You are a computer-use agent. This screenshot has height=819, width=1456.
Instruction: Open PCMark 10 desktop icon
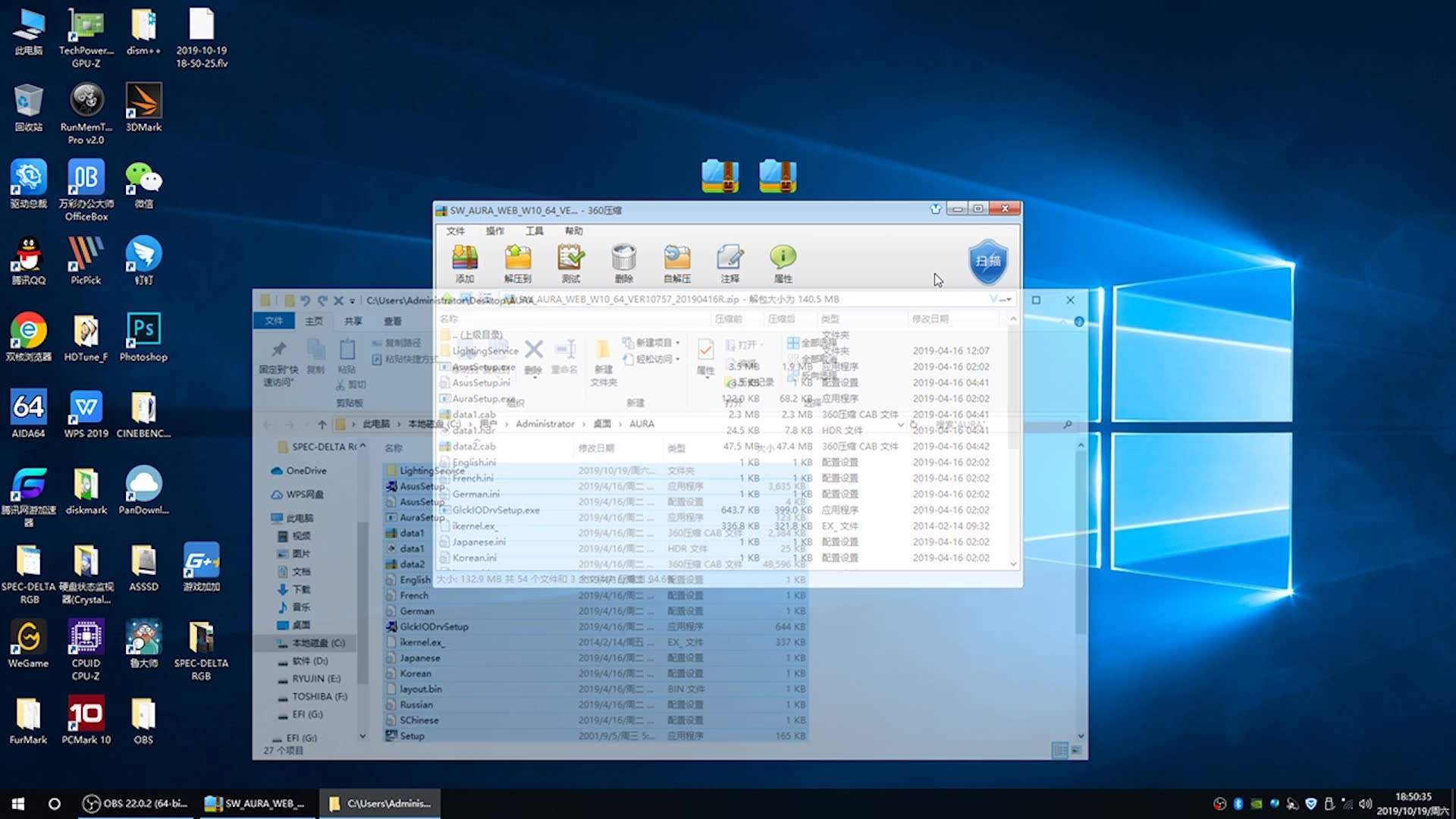pos(86,720)
